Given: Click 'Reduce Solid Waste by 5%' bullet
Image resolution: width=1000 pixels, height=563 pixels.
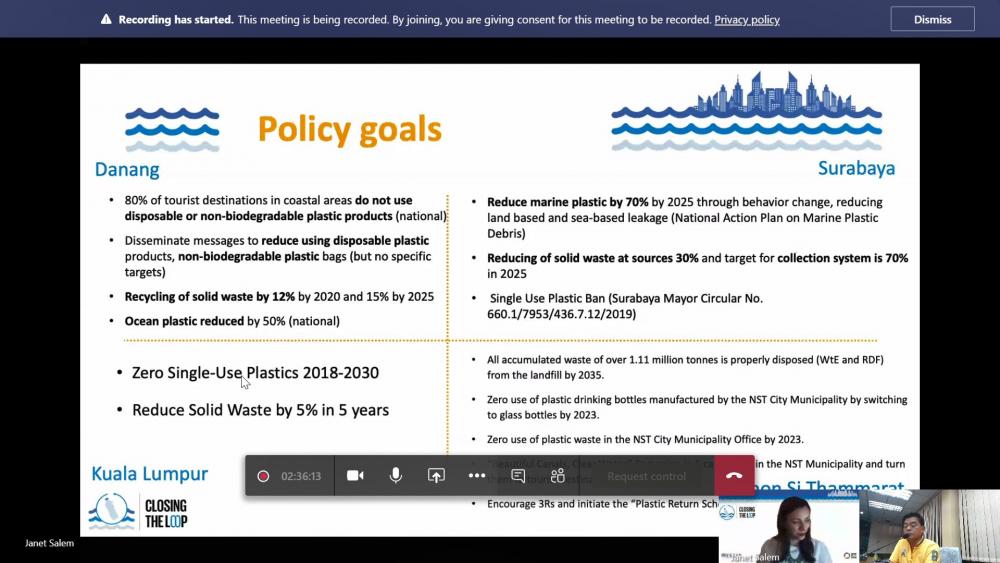Looking at the screenshot, I should click(260, 410).
